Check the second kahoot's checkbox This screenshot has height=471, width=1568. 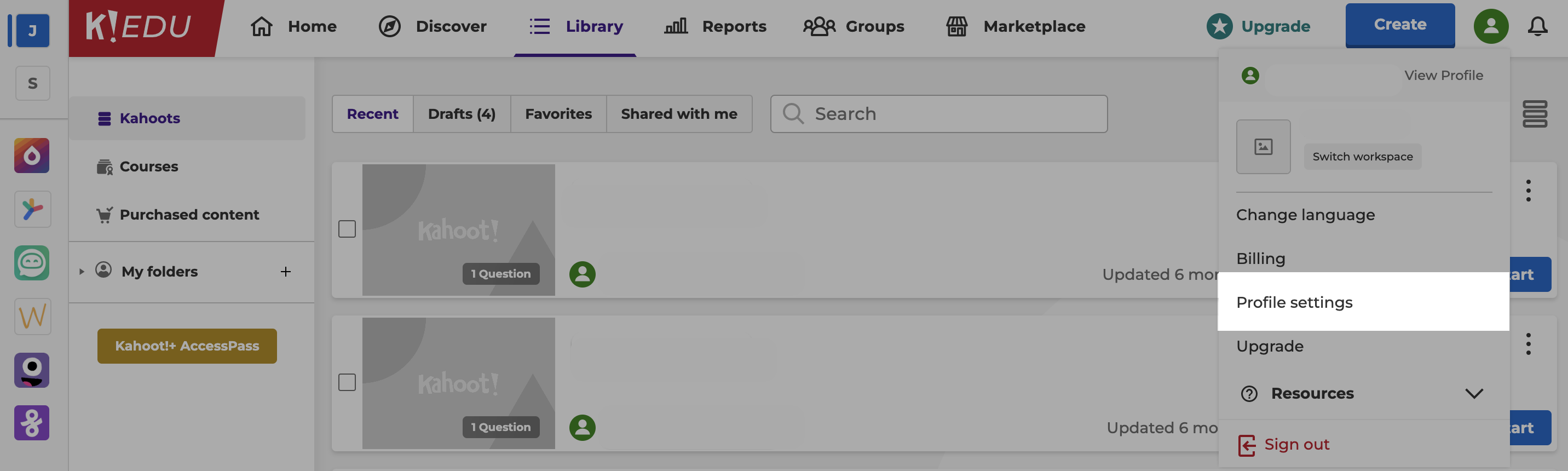(347, 382)
